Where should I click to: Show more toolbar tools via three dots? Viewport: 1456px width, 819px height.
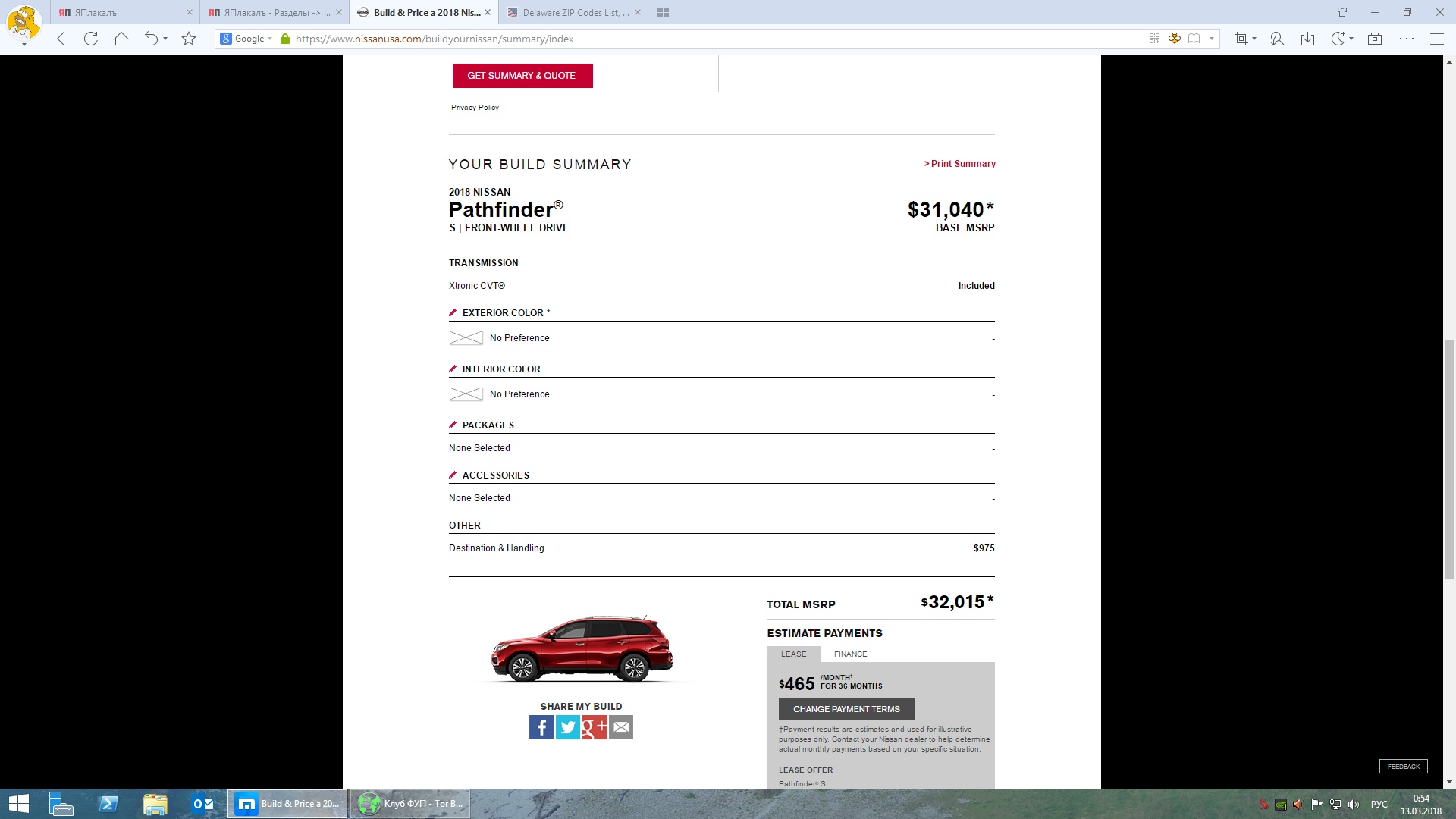(x=1407, y=39)
